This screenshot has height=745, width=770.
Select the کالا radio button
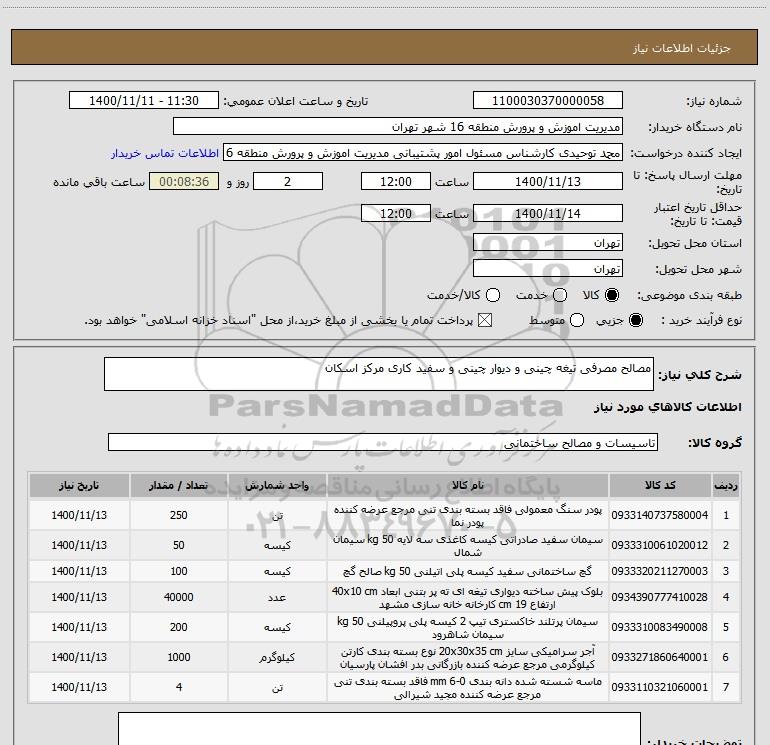coord(612,295)
